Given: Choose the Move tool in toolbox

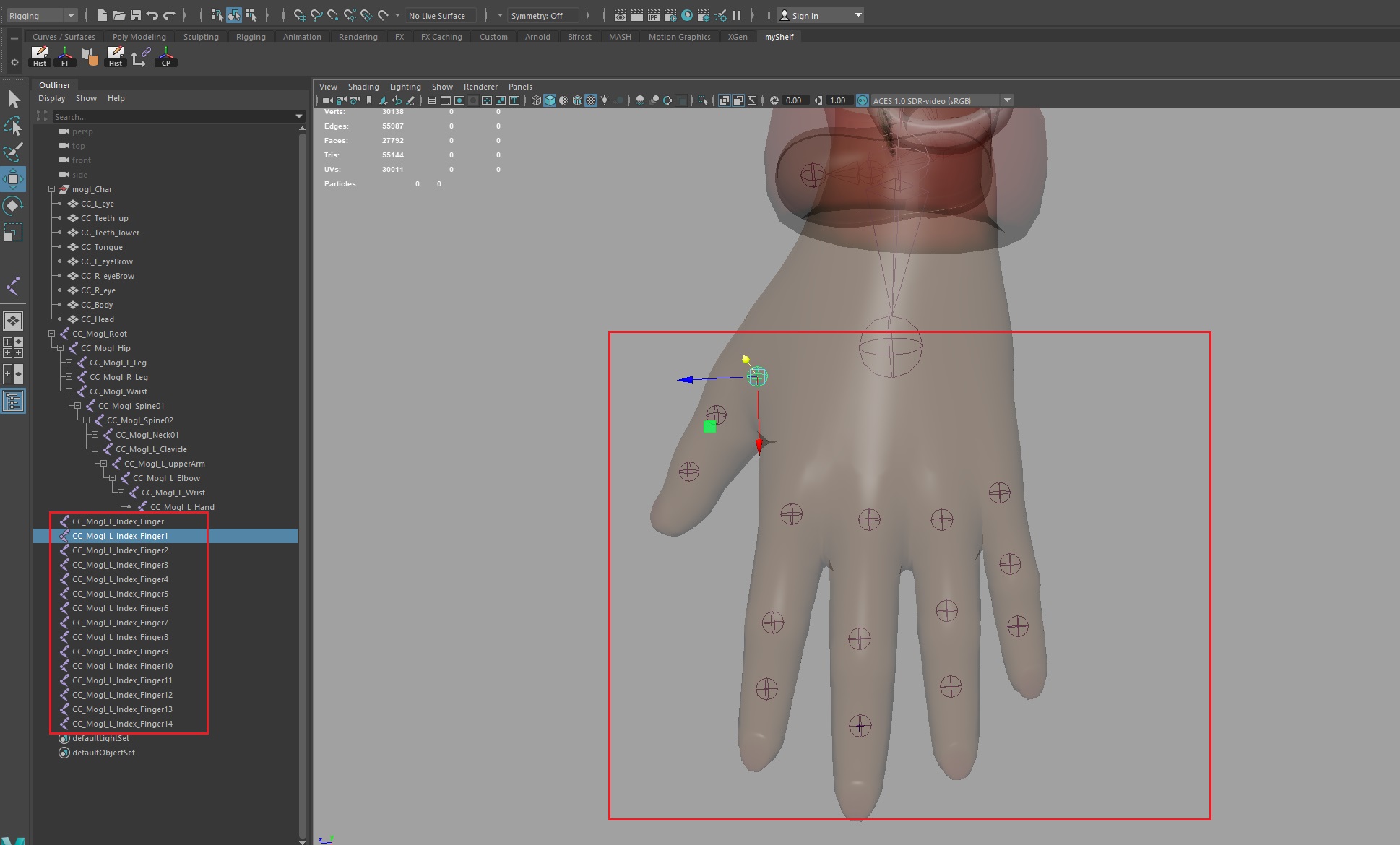Looking at the screenshot, I should pyautogui.click(x=14, y=179).
